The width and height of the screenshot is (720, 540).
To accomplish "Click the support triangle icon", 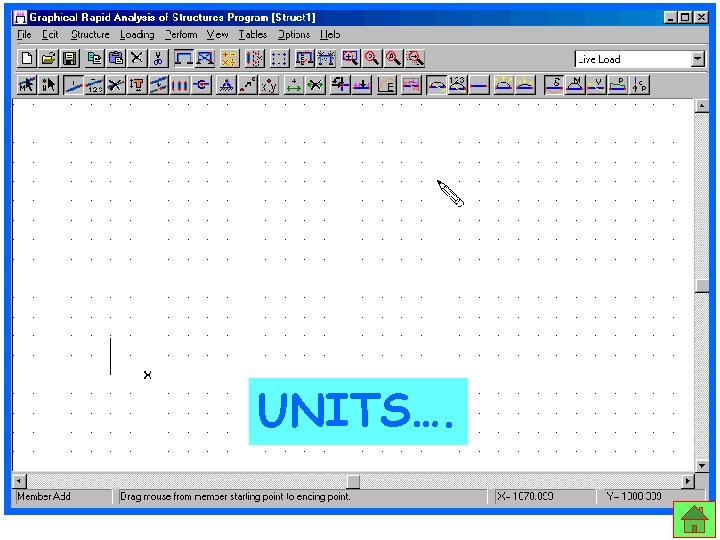I will click(226, 85).
